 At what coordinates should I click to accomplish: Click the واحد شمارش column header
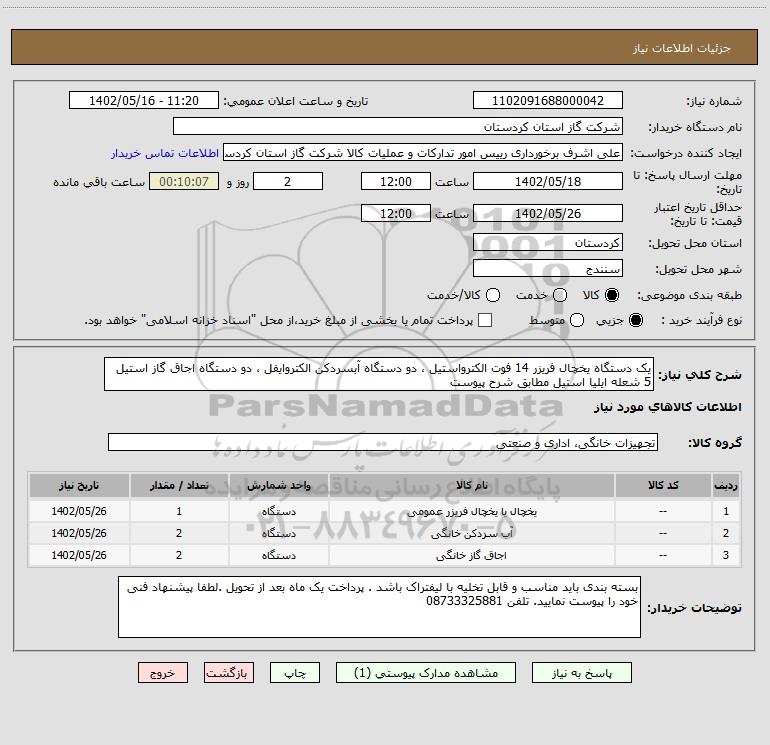[x=278, y=485]
